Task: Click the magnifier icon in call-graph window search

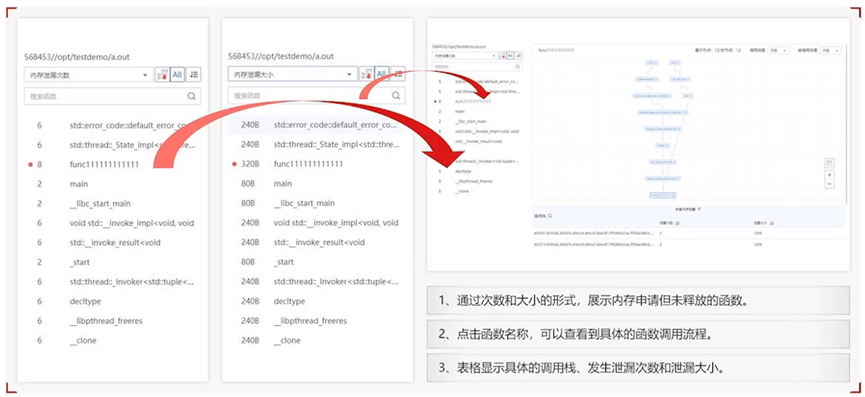Action: [x=517, y=66]
